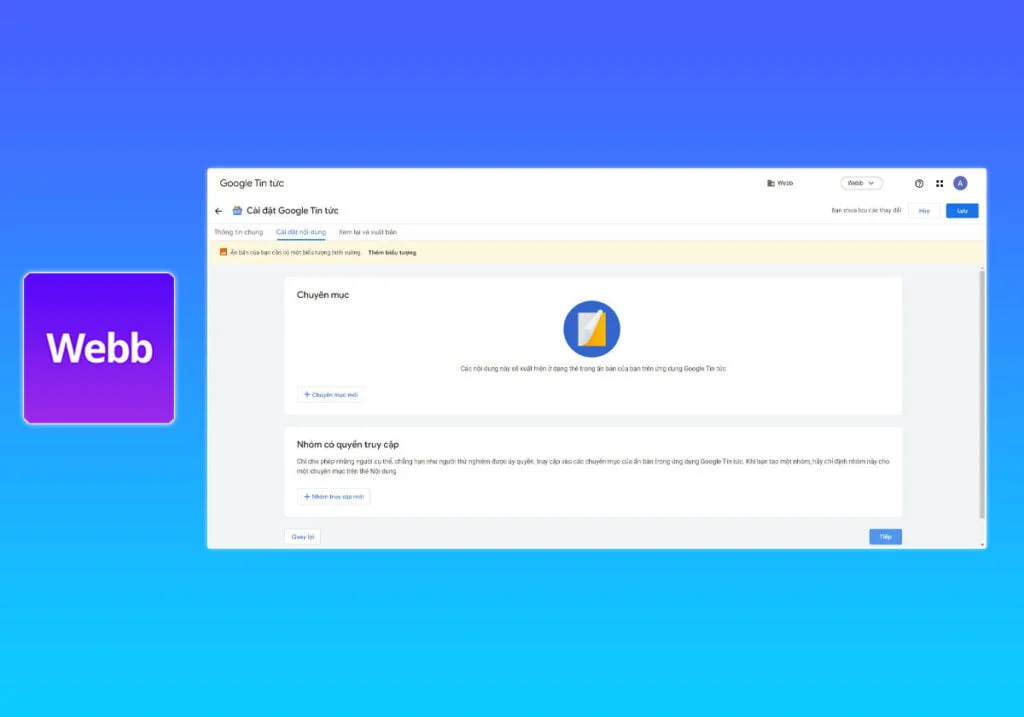Open the account avatar A

point(960,183)
